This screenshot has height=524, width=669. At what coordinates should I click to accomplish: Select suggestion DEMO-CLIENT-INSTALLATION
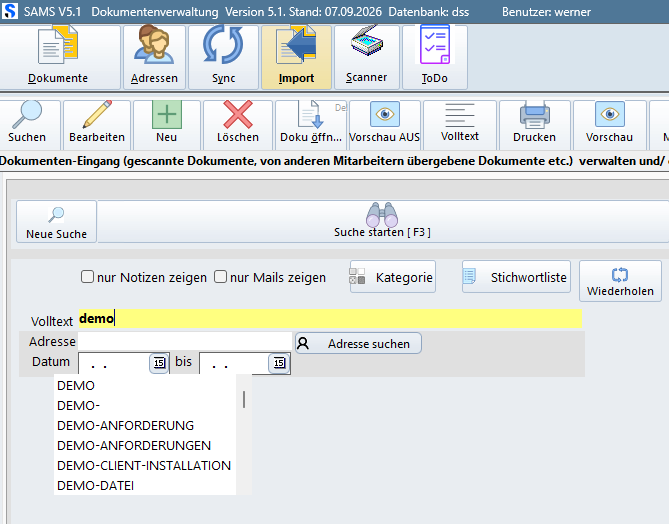(x=145, y=466)
